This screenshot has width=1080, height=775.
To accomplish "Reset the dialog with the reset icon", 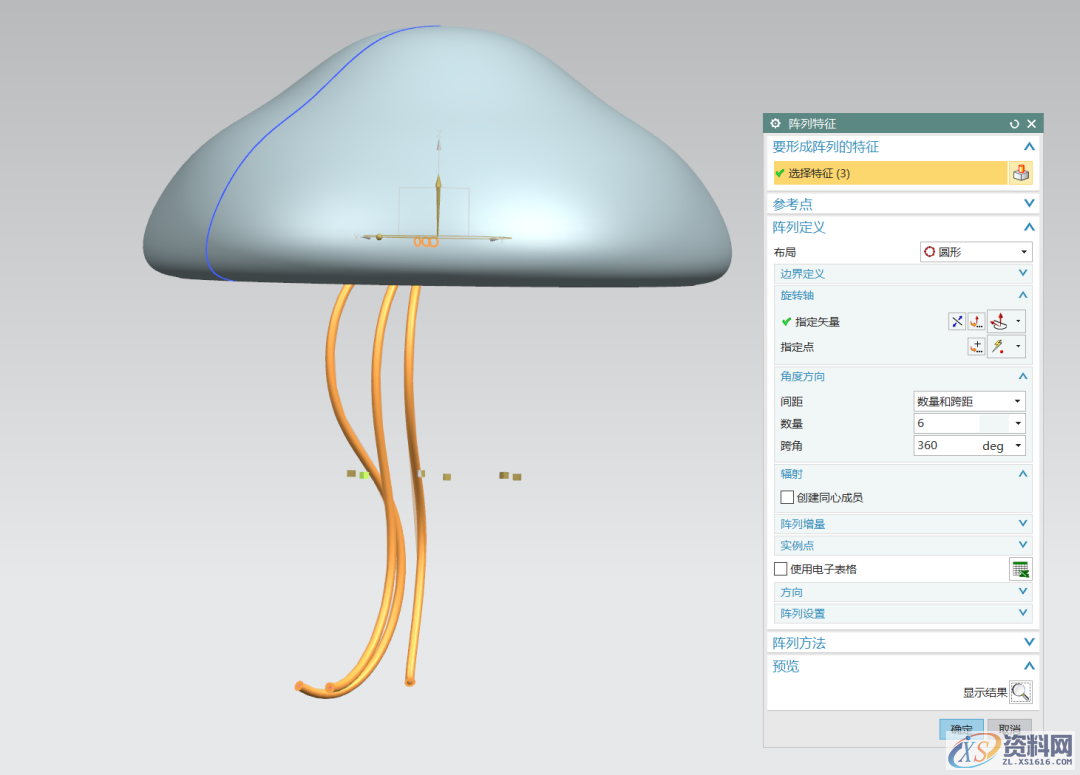I will point(1014,124).
